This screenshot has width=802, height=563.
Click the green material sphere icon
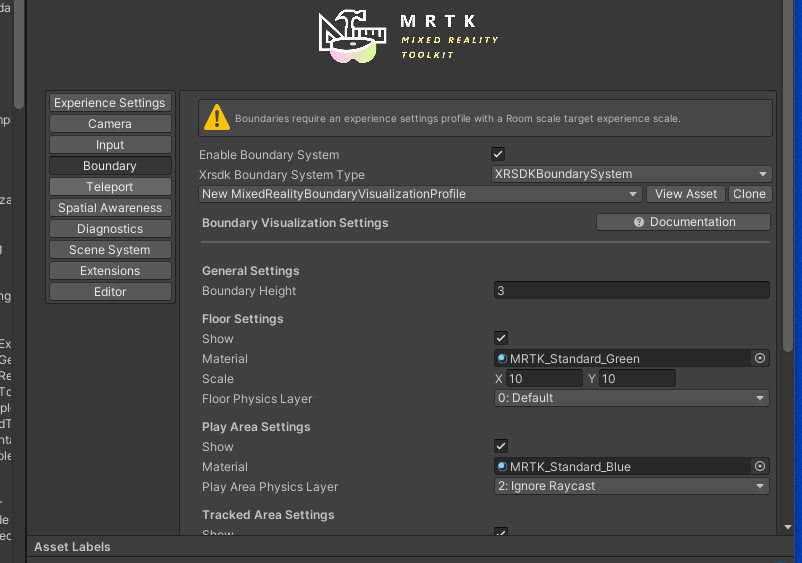click(502, 358)
